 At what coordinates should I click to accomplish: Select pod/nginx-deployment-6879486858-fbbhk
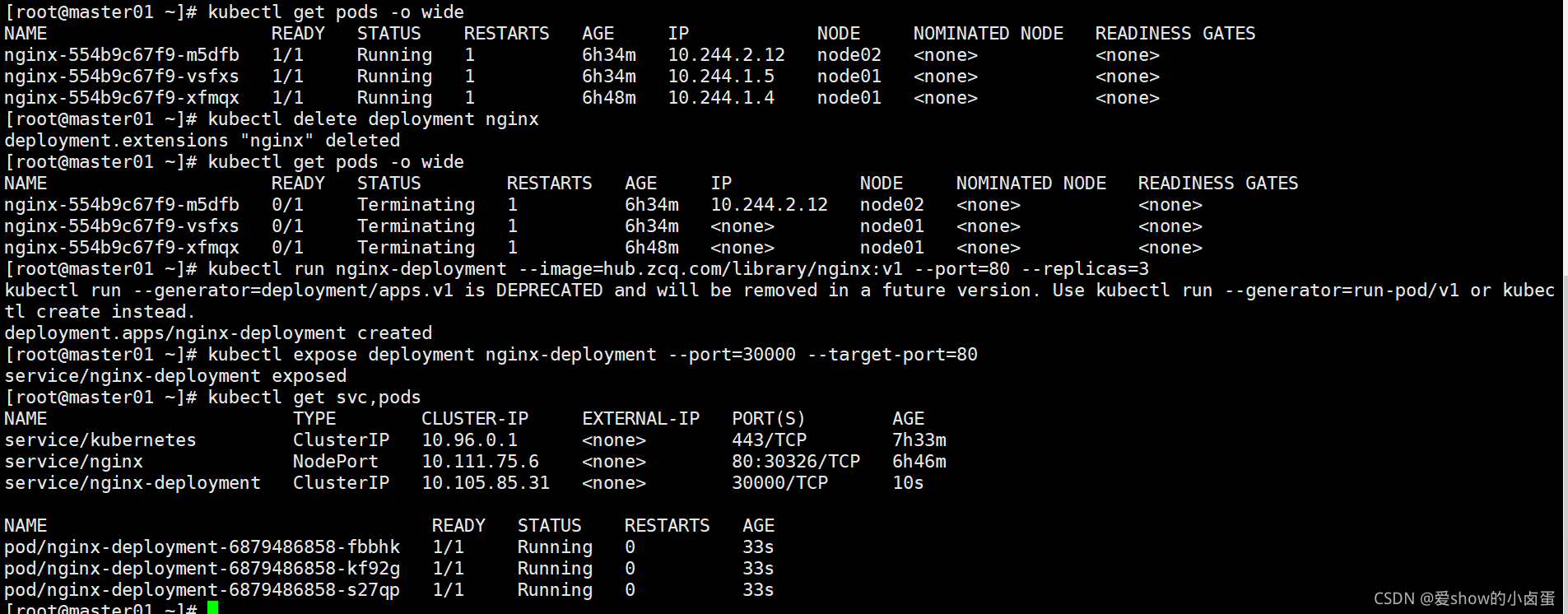pyautogui.click(x=202, y=547)
